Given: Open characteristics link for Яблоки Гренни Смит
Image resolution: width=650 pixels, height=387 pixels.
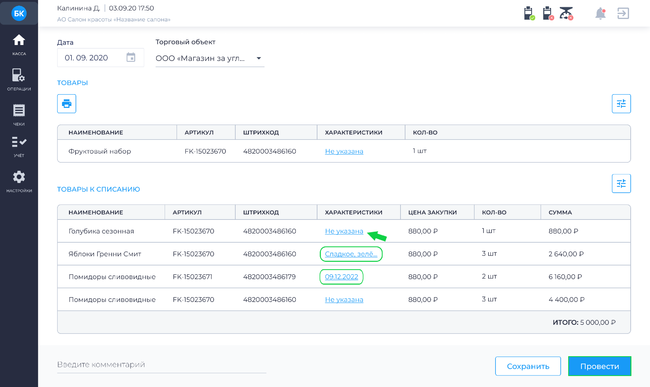Looking at the screenshot, I should [x=351, y=254].
